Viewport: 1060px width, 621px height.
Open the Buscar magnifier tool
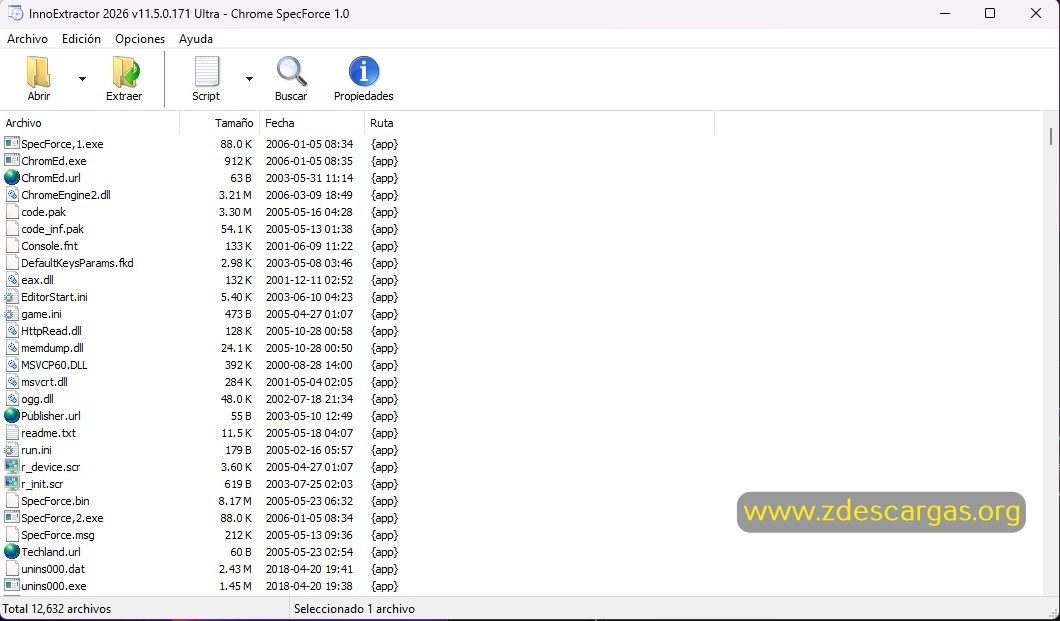coord(291,72)
